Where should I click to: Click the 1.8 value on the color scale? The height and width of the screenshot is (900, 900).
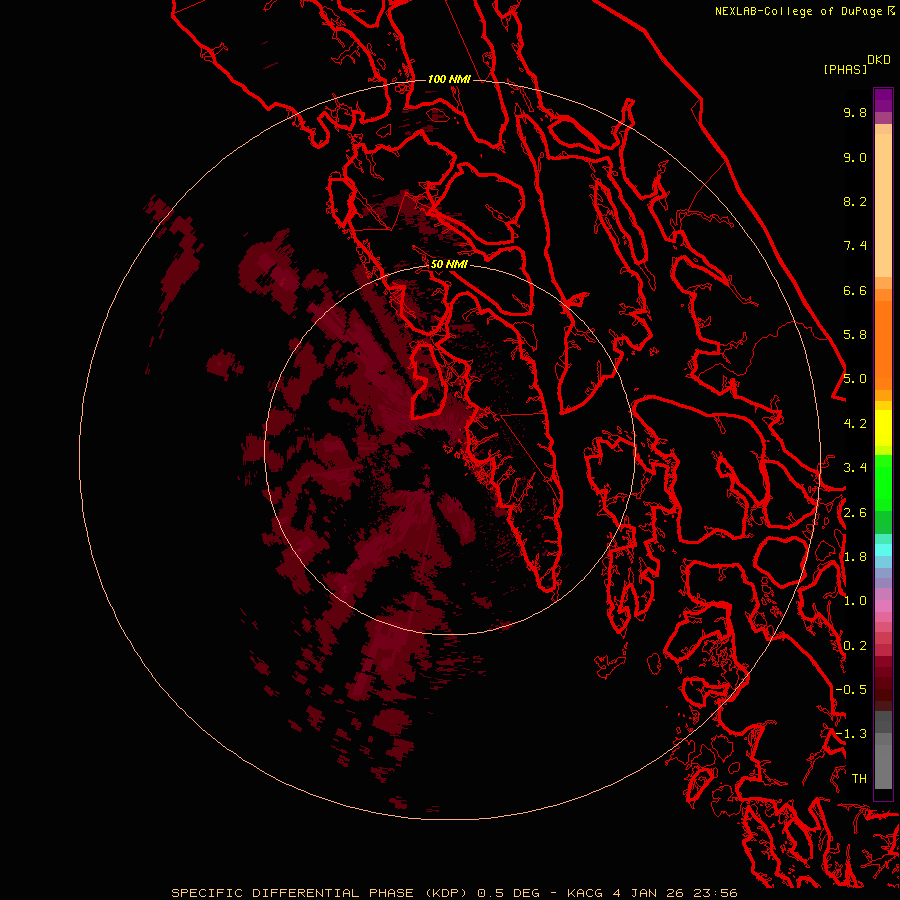(x=855, y=557)
